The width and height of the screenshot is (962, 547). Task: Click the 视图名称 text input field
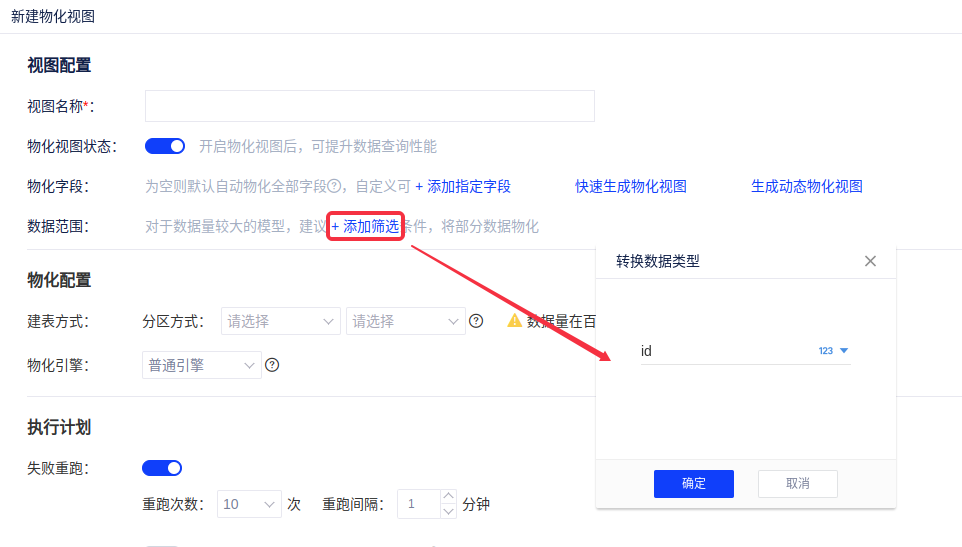coord(369,106)
